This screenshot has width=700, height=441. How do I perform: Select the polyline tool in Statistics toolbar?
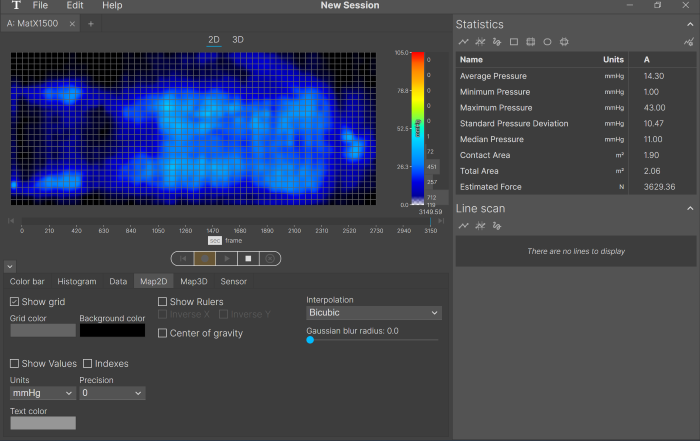coord(463,42)
